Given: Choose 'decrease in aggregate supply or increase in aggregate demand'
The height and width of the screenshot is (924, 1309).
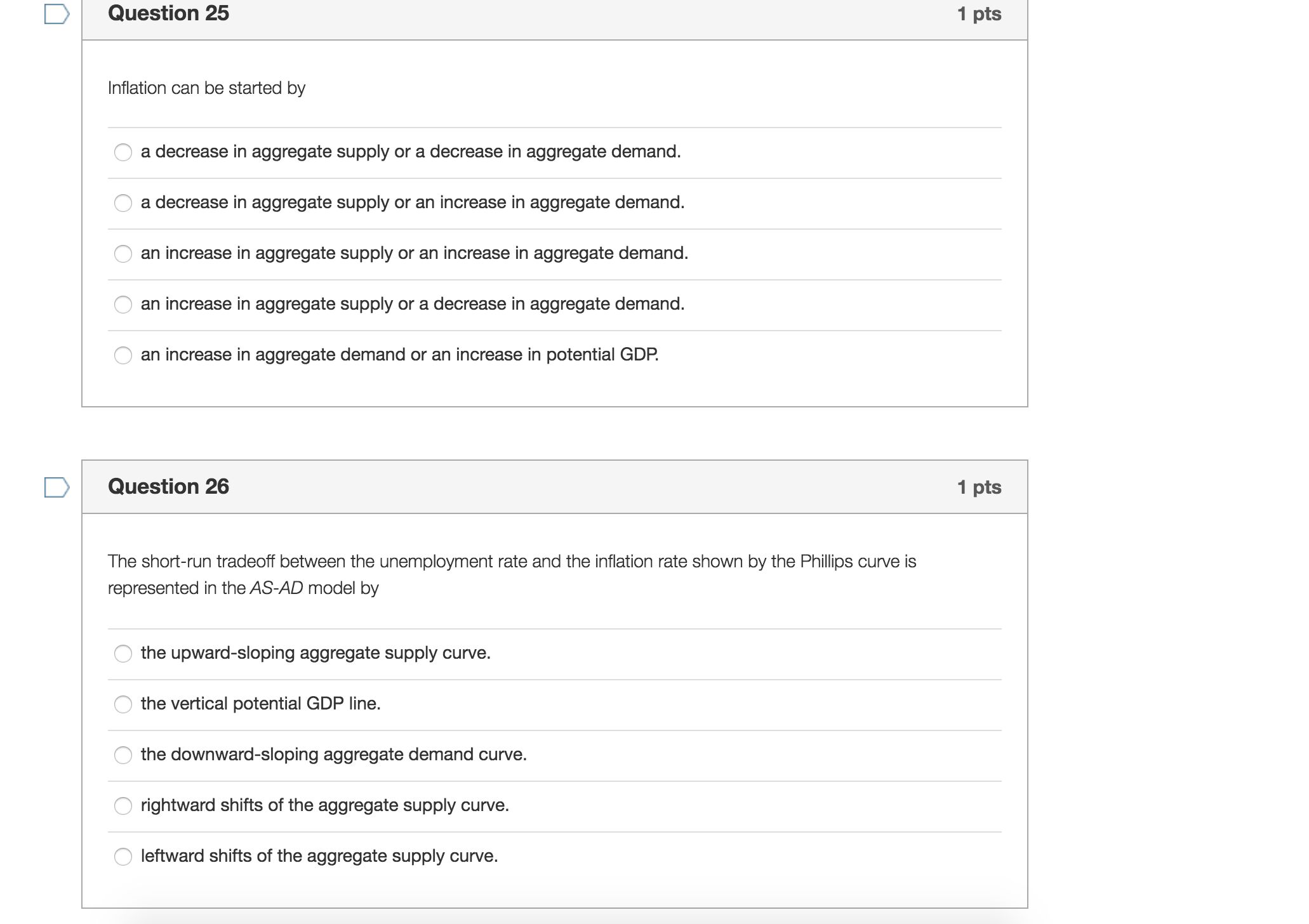Looking at the screenshot, I should pyautogui.click(x=123, y=203).
